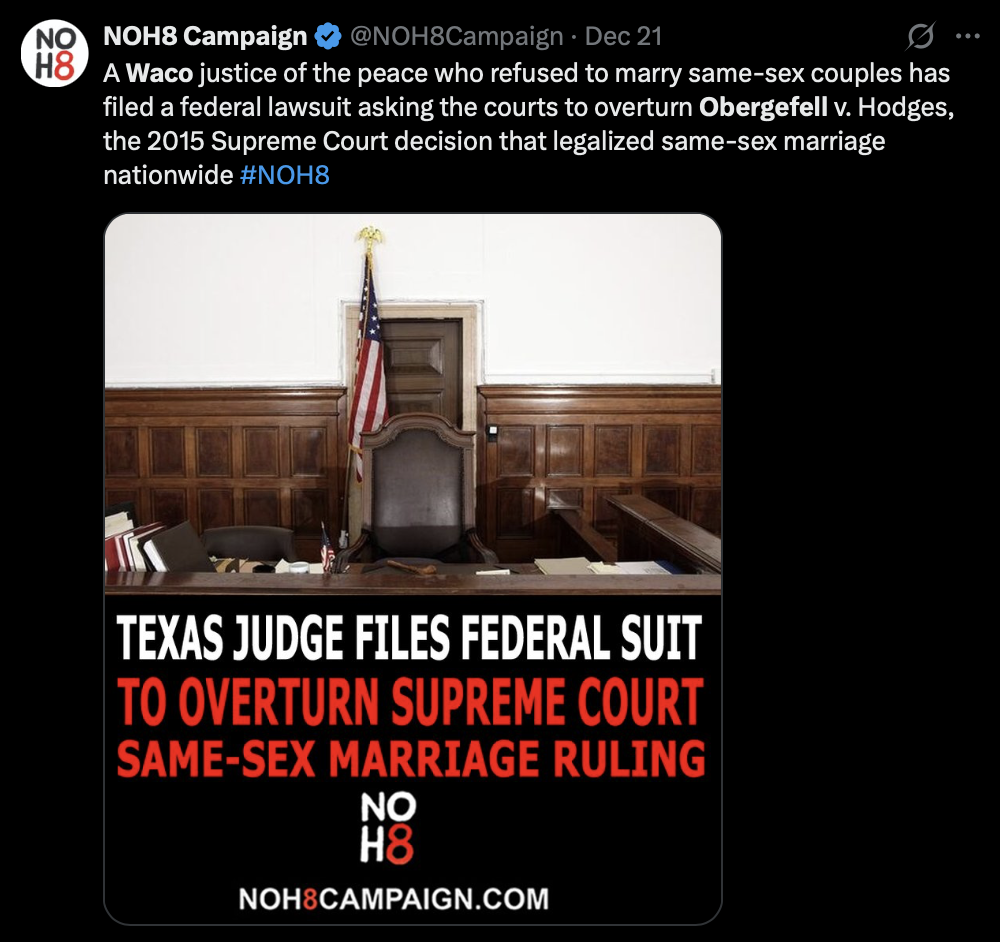Open the Dec 21 timestamp link

pyautogui.click(x=623, y=36)
